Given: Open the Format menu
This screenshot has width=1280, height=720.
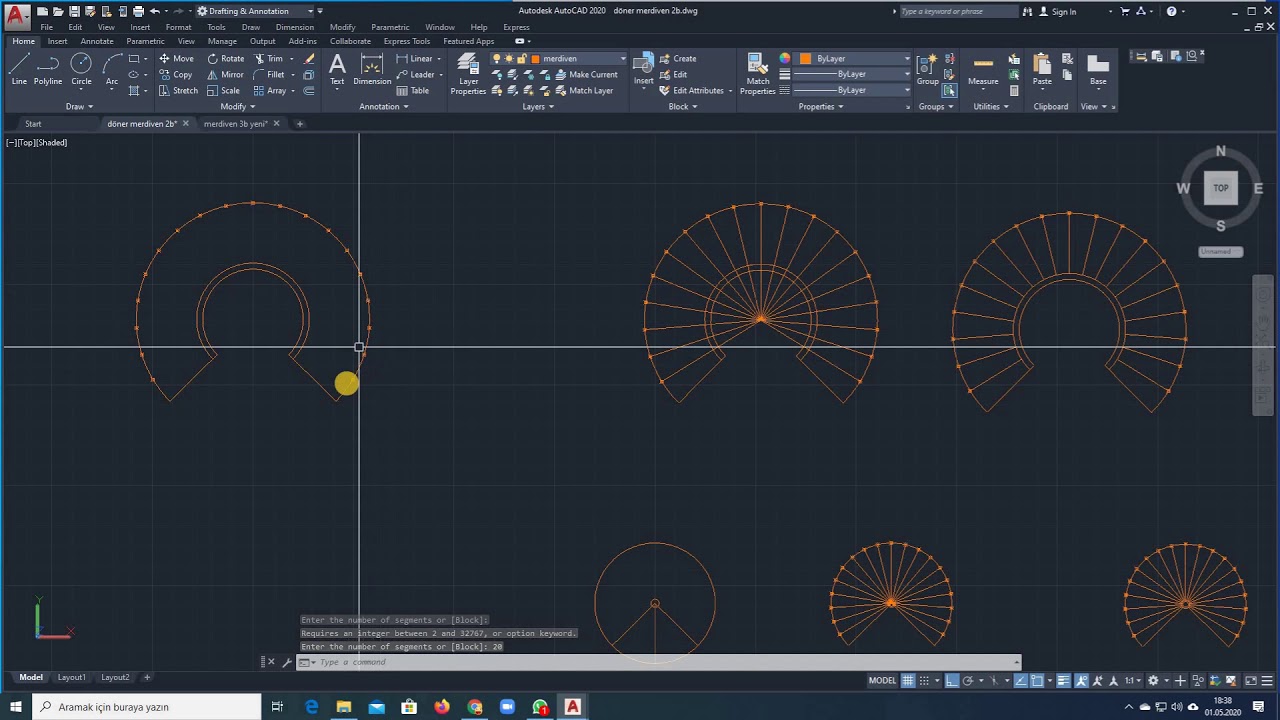Looking at the screenshot, I should coord(178,27).
